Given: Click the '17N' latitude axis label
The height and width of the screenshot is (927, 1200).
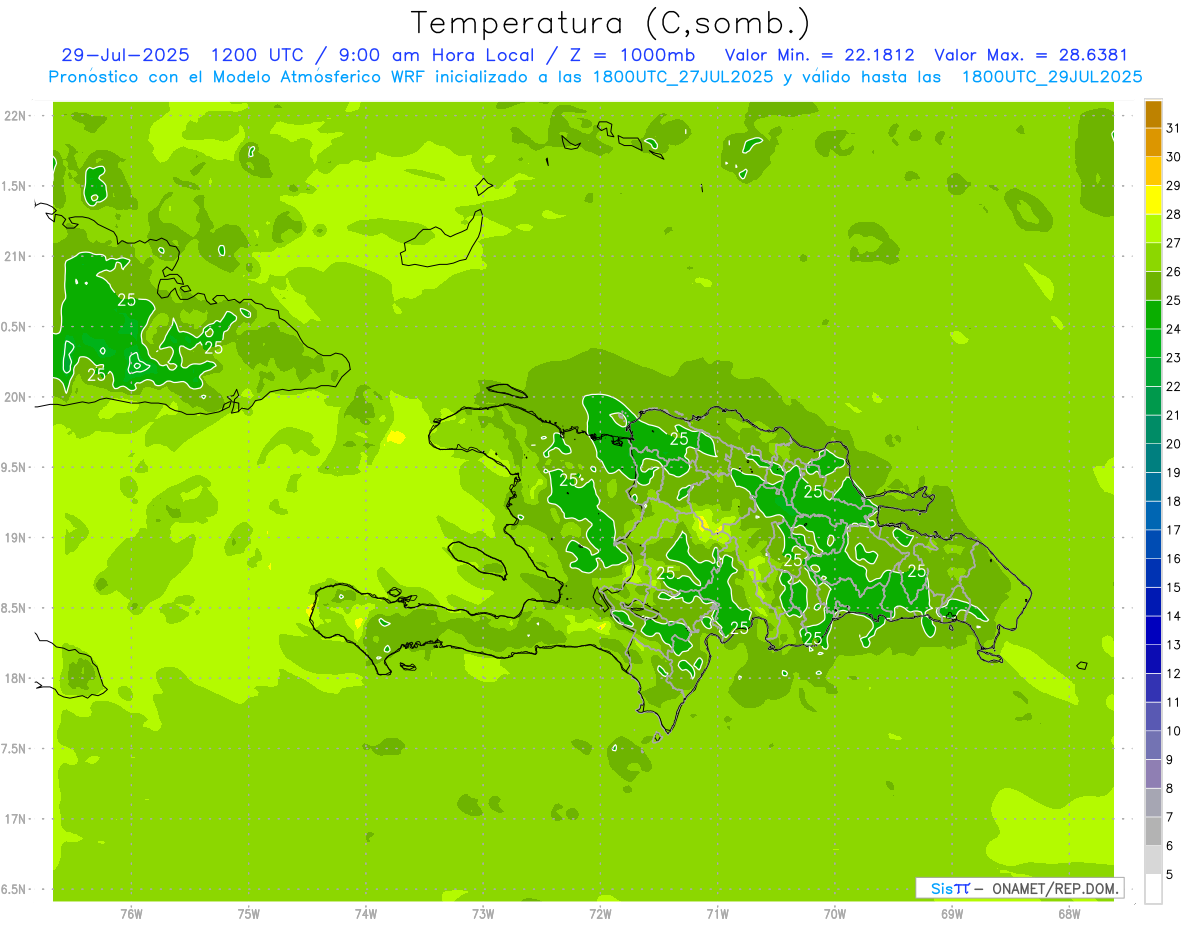Looking at the screenshot, I should tap(17, 819).
